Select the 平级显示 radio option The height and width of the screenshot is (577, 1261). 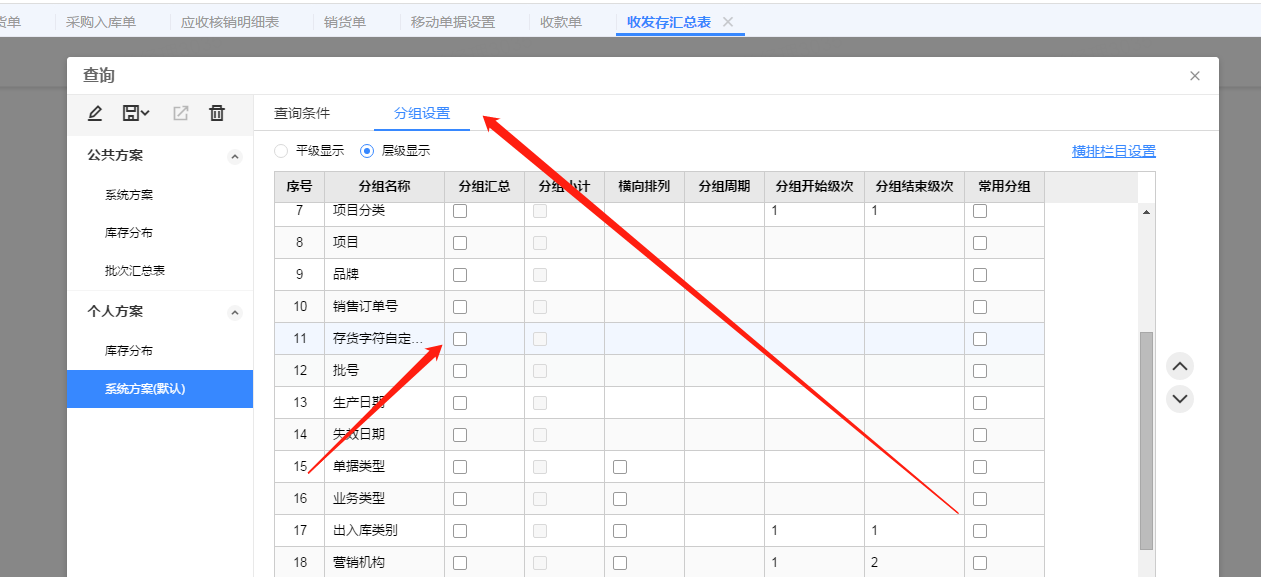pos(281,151)
